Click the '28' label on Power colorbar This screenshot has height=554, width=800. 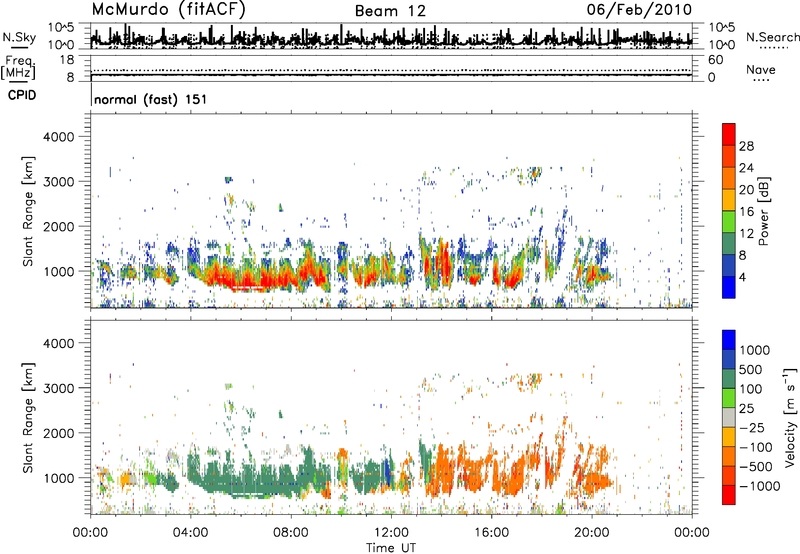746,146
